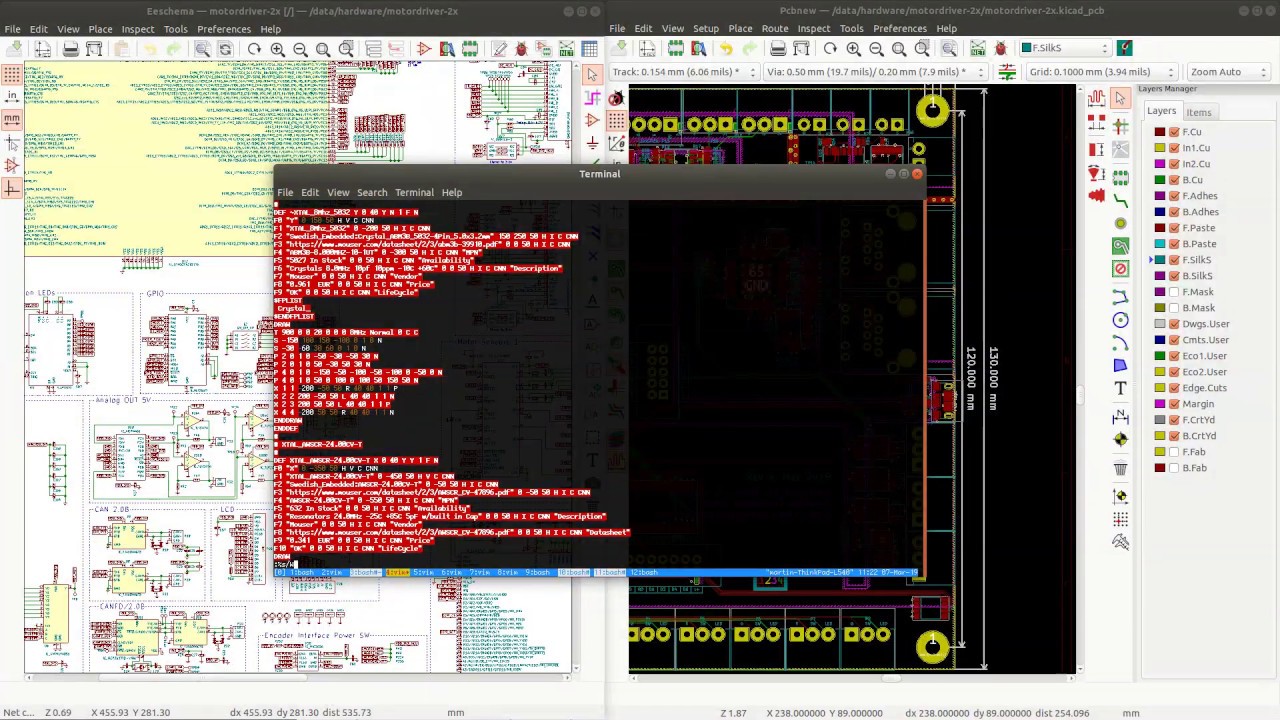Select the Add keepout area tool in Pcbnew
1280x720 pixels.
[1120, 269]
